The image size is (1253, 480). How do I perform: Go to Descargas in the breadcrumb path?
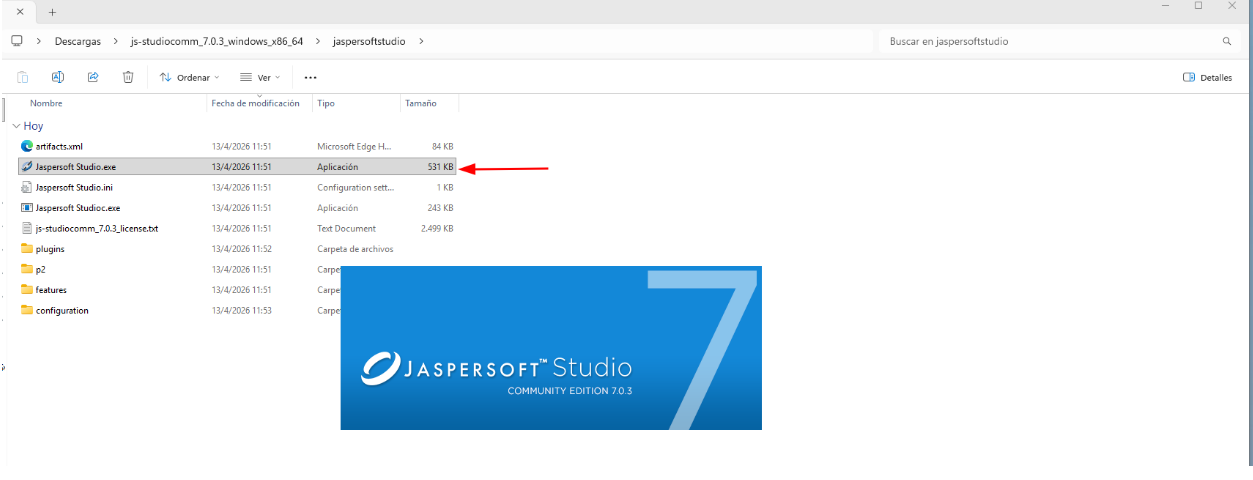pyautogui.click(x=78, y=41)
